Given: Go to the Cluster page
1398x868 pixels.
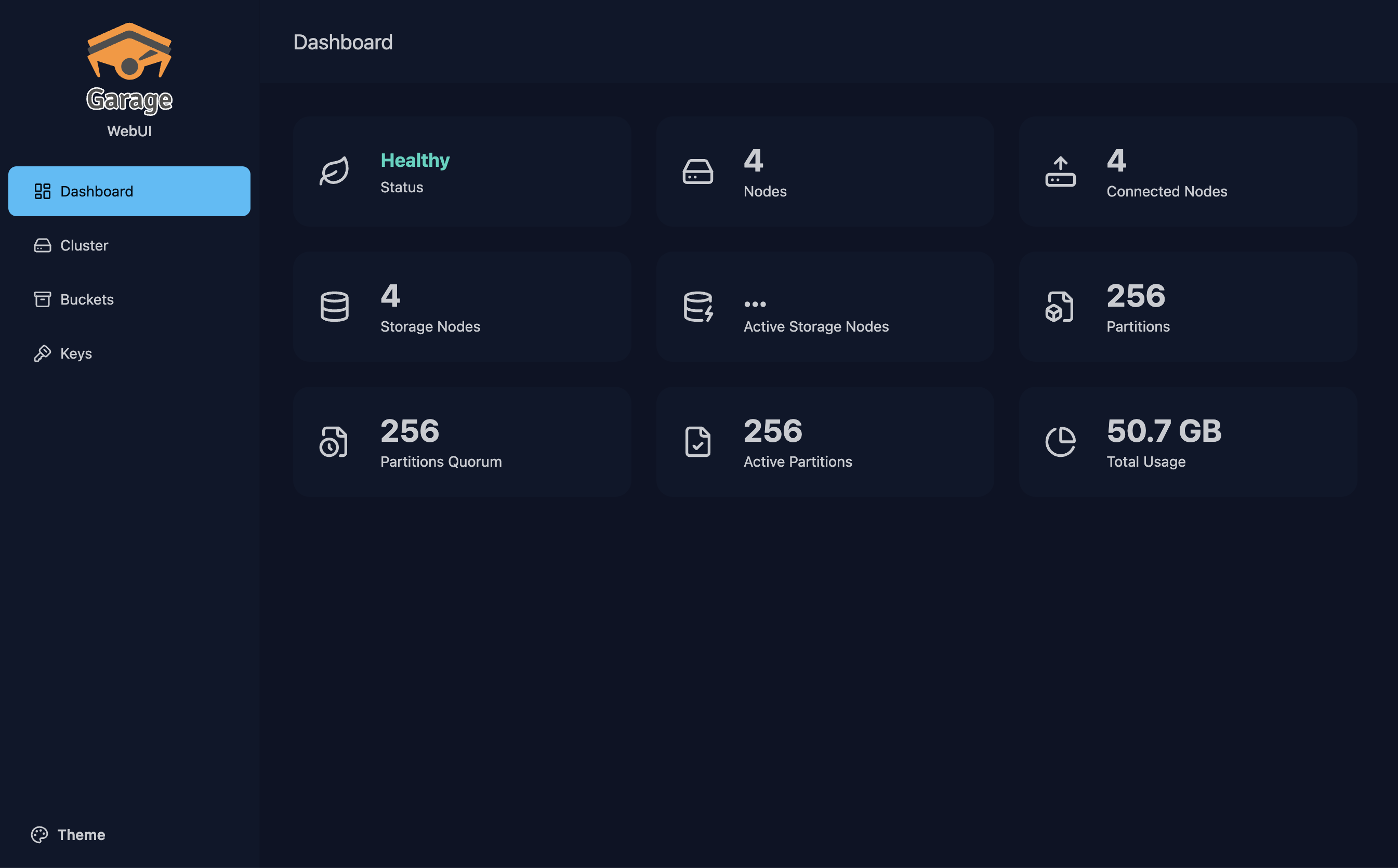Looking at the screenshot, I should 83,245.
